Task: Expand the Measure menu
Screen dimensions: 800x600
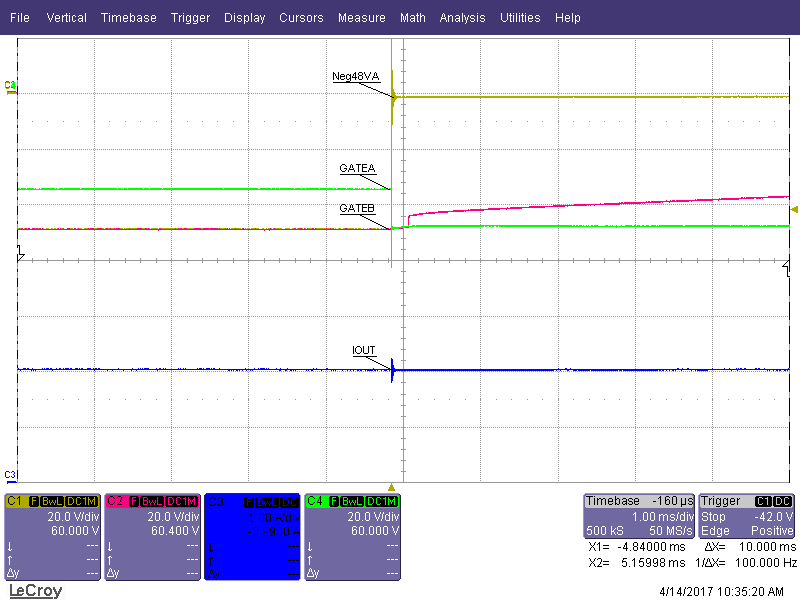Action: pyautogui.click(x=361, y=18)
